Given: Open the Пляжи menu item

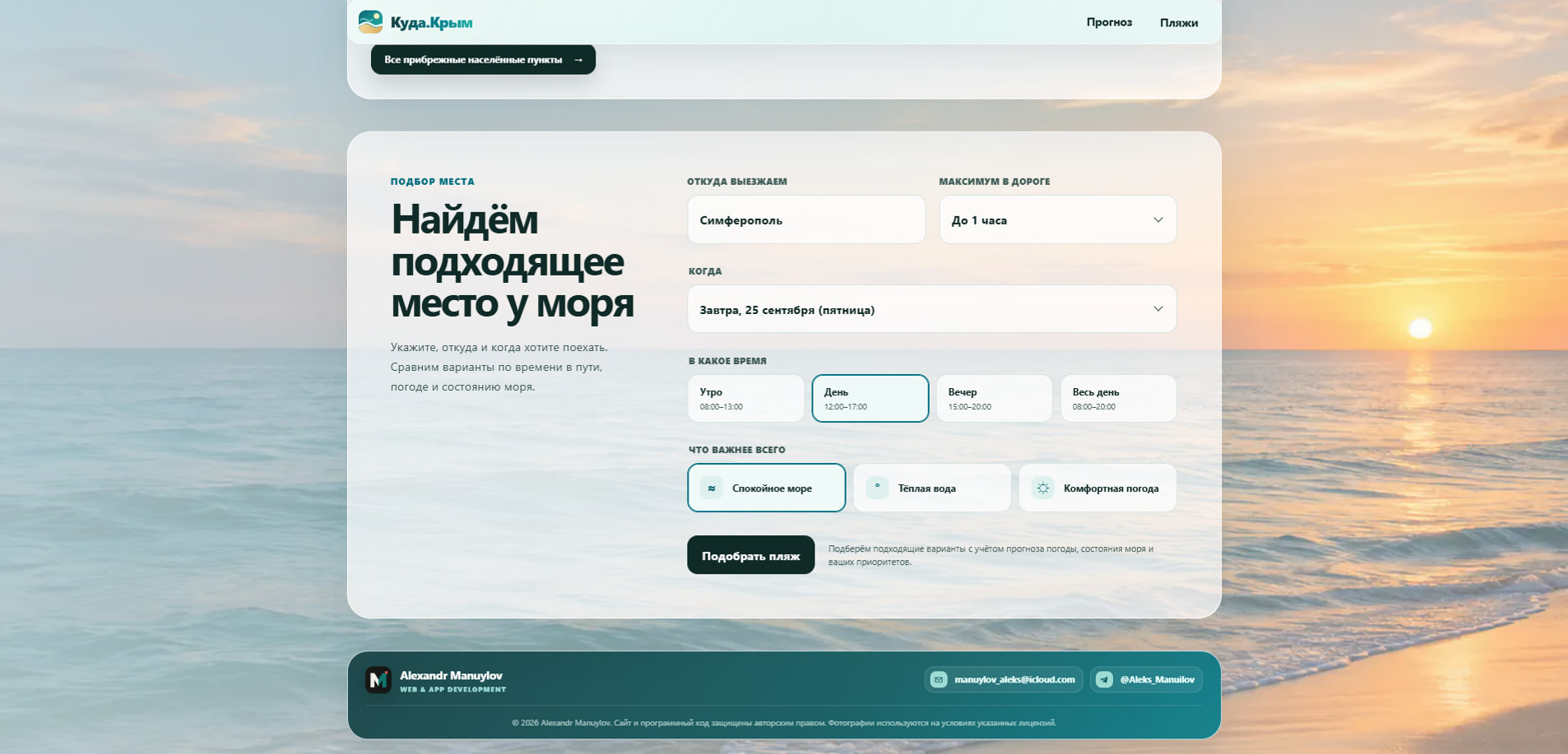Looking at the screenshot, I should coord(1179,23).
